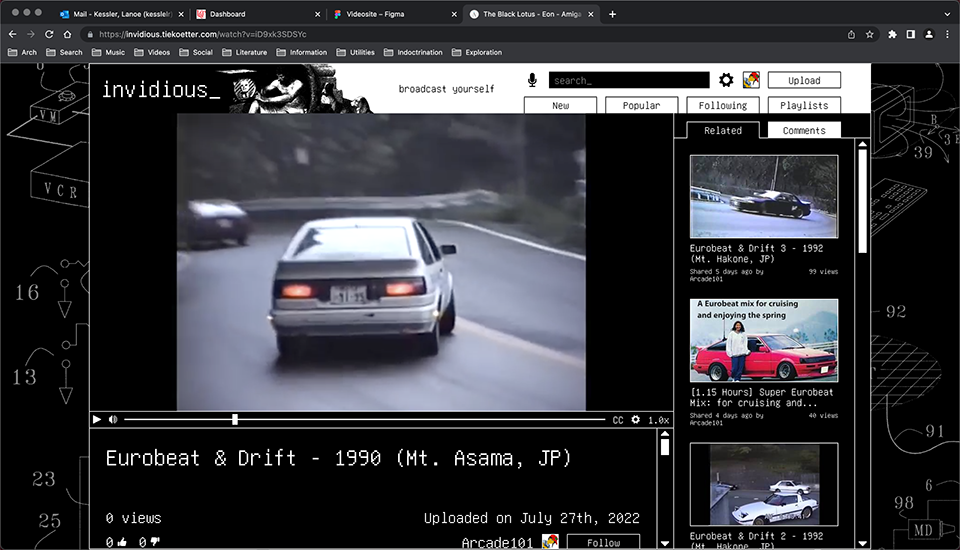
Task: Open the 1.0x playback speed selector
Action: (658, 420)
